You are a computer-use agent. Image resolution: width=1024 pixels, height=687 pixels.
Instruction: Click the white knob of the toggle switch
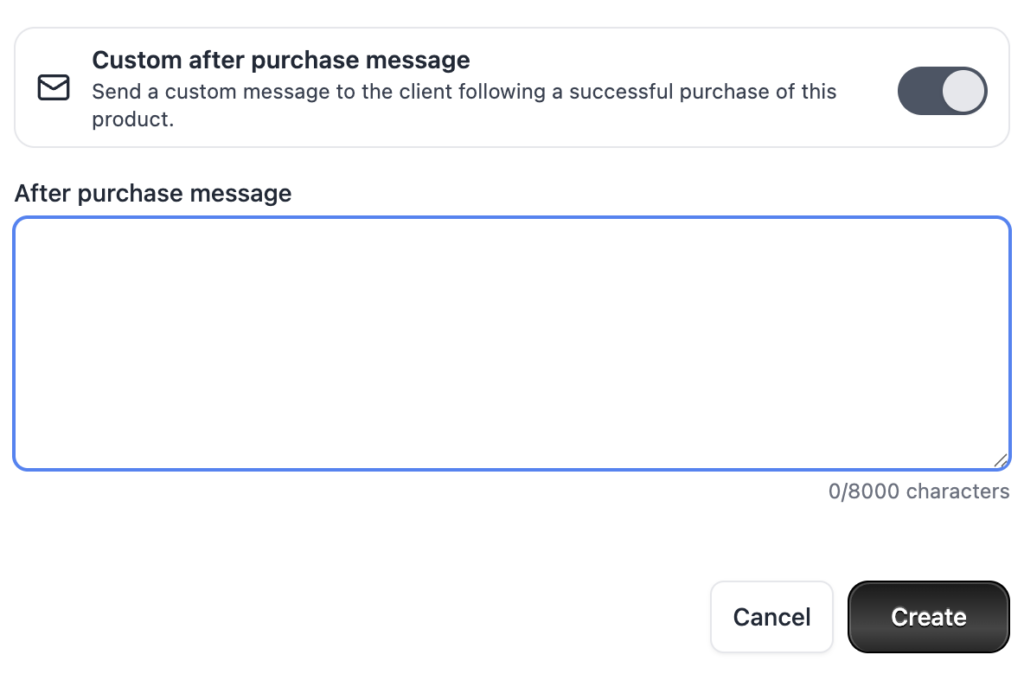[964, 91]
